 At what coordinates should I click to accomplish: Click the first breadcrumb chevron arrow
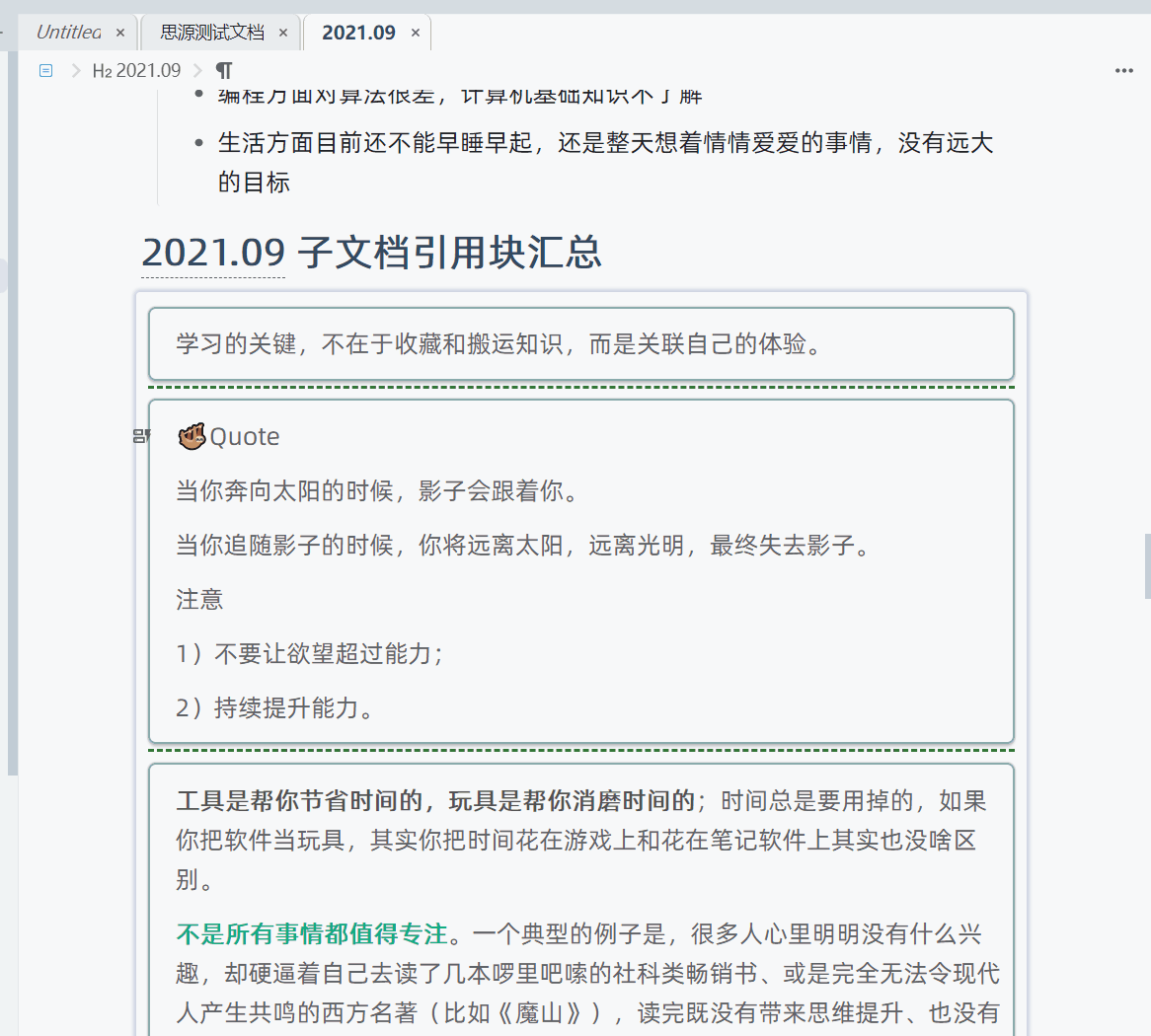pos(77,70)
